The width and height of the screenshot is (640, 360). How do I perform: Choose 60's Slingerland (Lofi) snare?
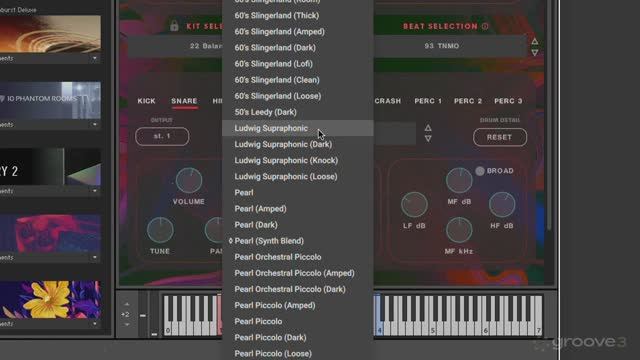click(298, 64)
